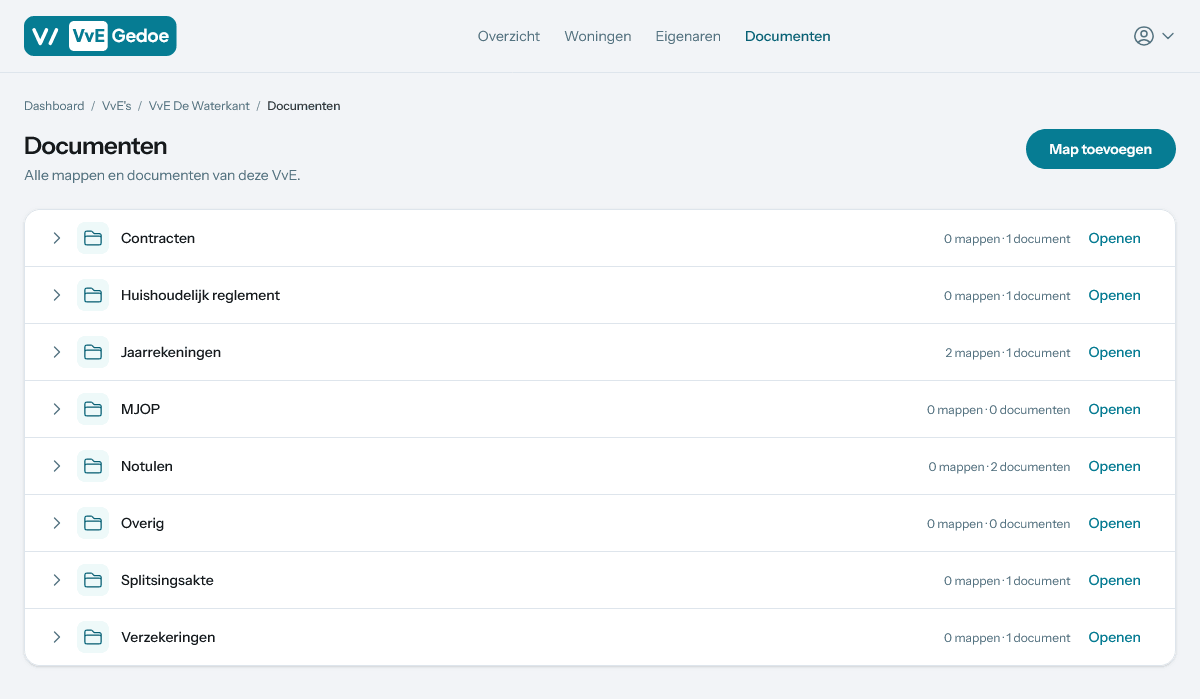Click the MJOP folder name
The image size is (1200, 699).
pyautogui.click(x=140, y=409)
